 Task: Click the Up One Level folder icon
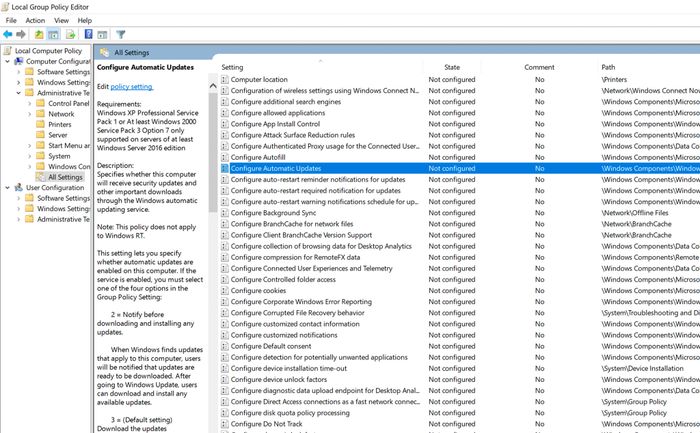click(39, 34)
